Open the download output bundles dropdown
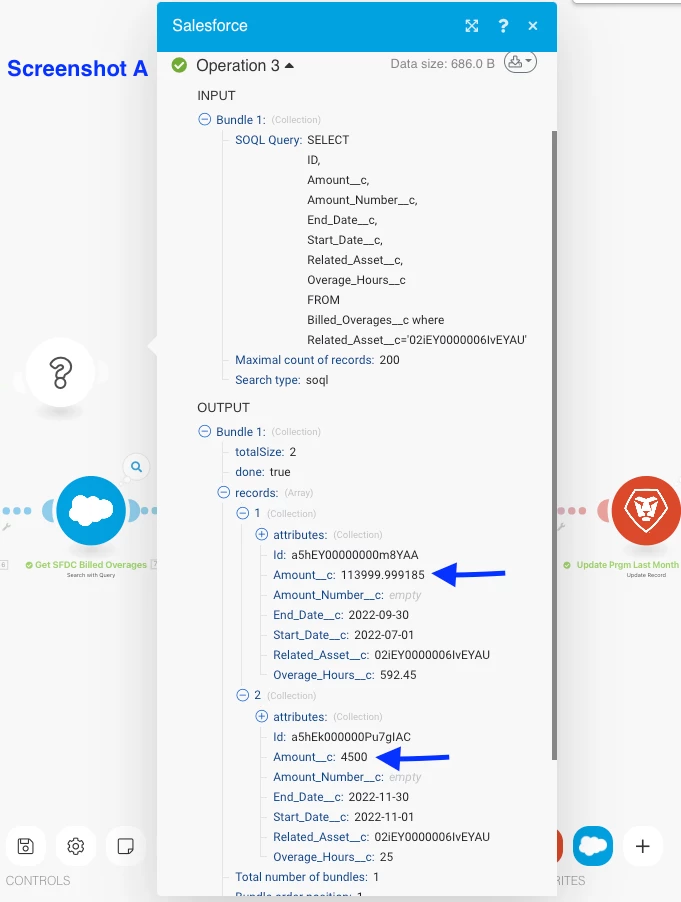 tap(520, 62)
